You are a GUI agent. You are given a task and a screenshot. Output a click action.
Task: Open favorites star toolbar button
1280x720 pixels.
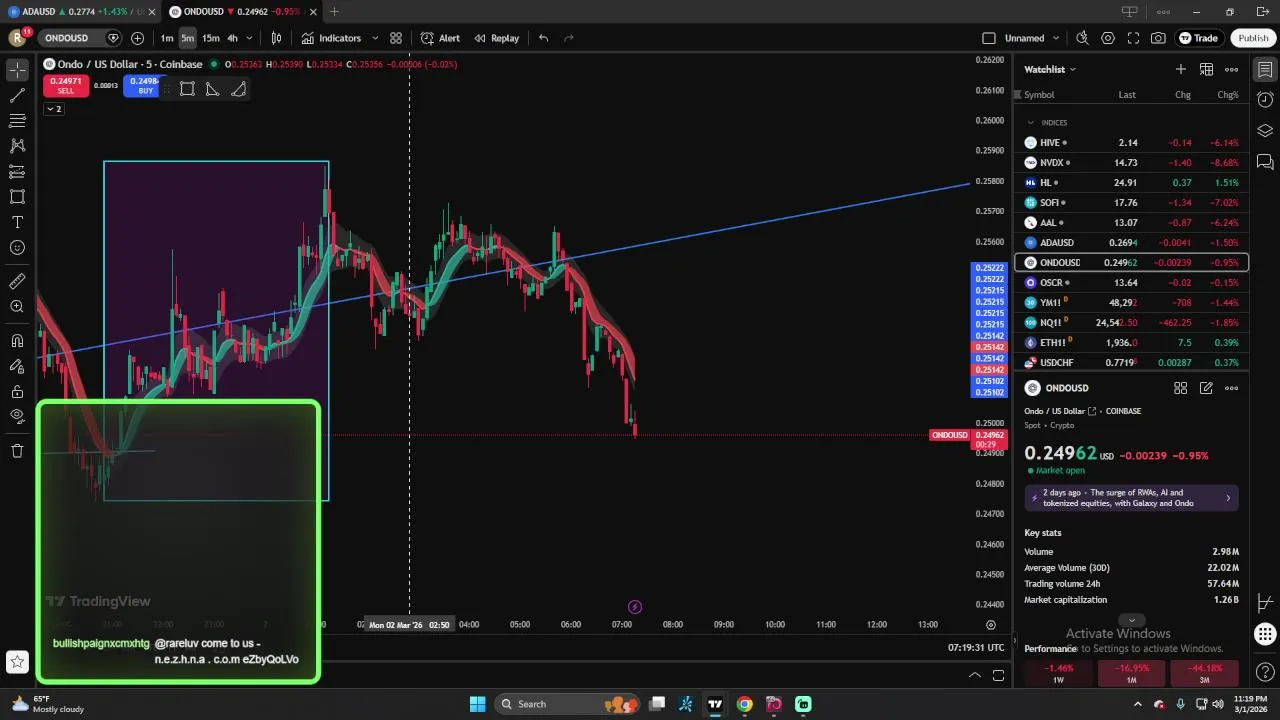point(17,661)
